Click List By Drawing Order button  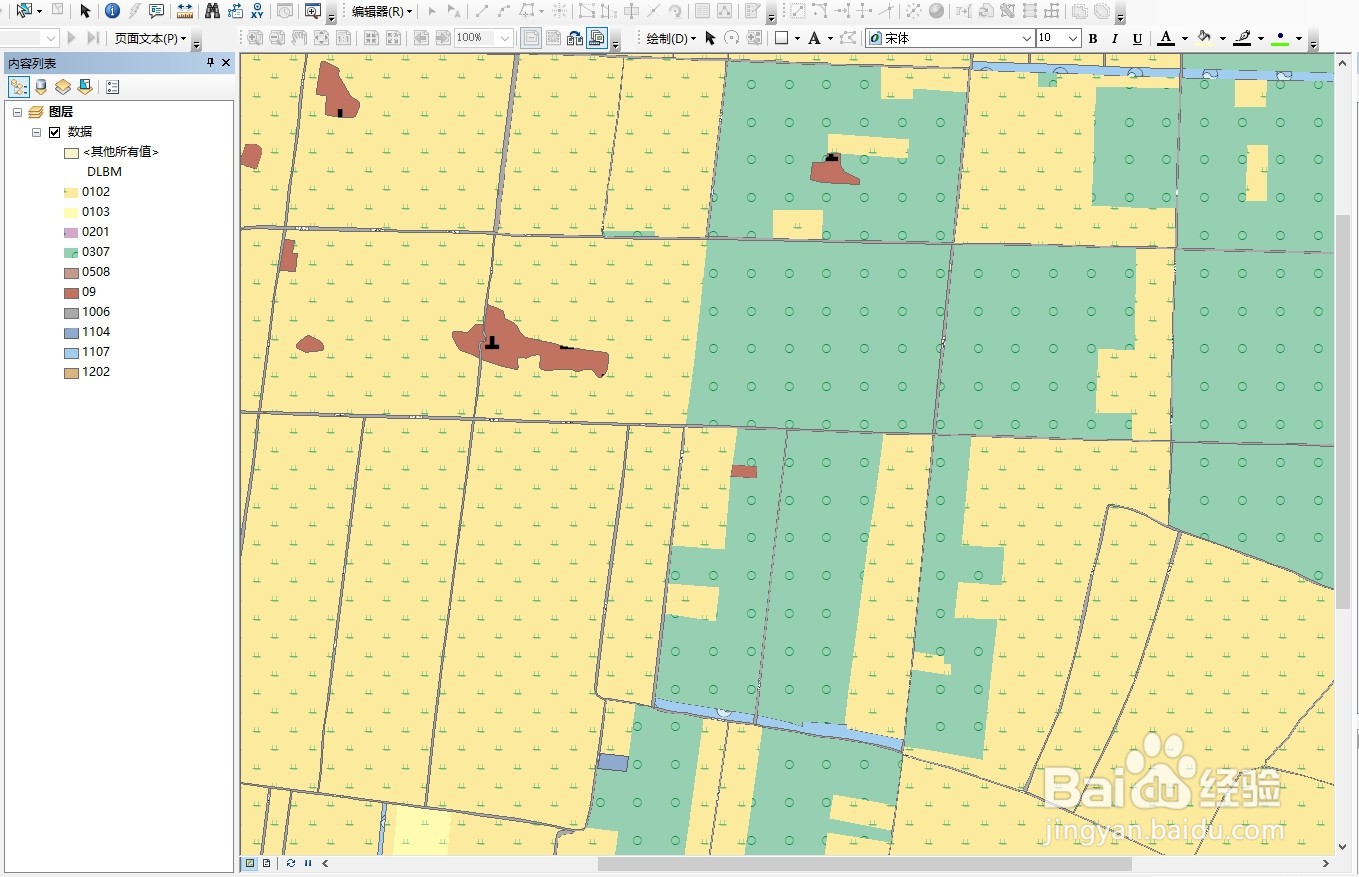coord(19,87)
